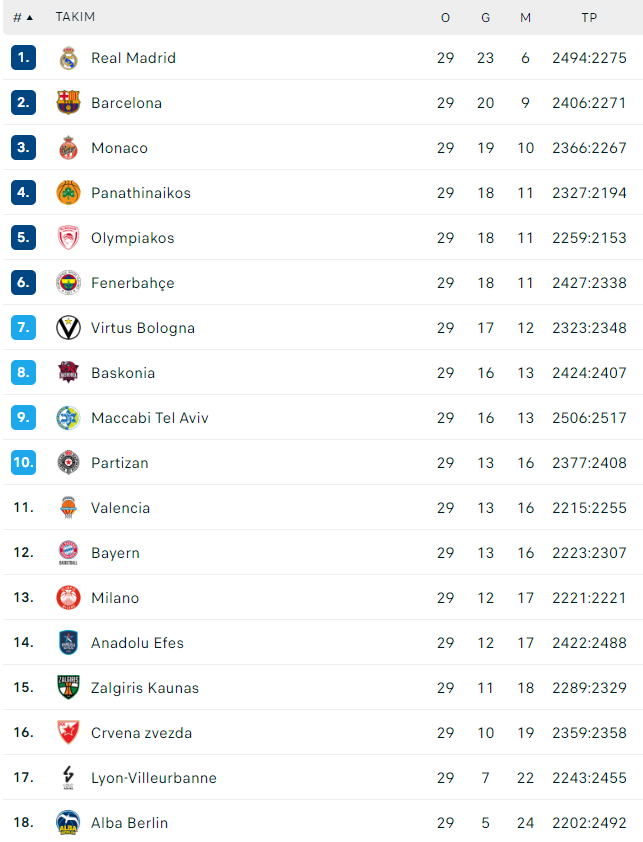Sort by the O games played header
Screen dimensions: 643x842
pyautogui.click(x=445, y=18)
